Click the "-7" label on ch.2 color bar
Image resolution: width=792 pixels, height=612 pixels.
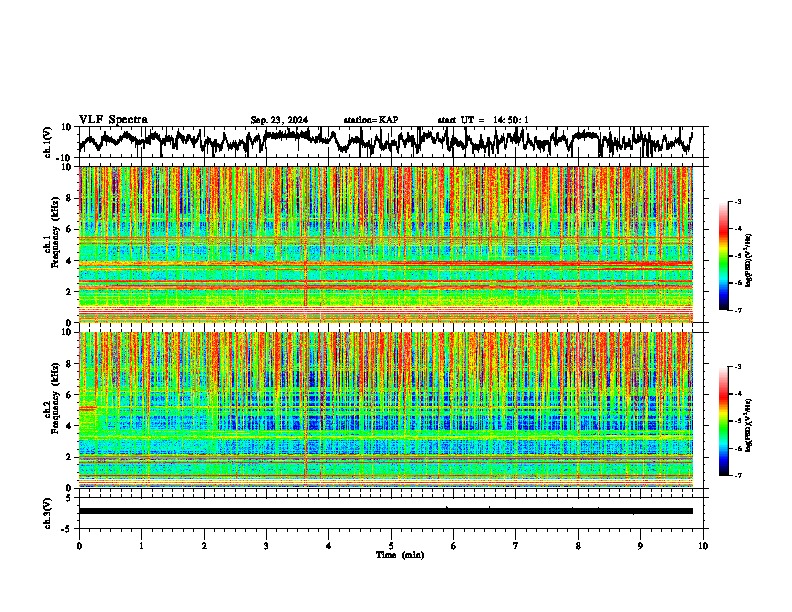737,475
